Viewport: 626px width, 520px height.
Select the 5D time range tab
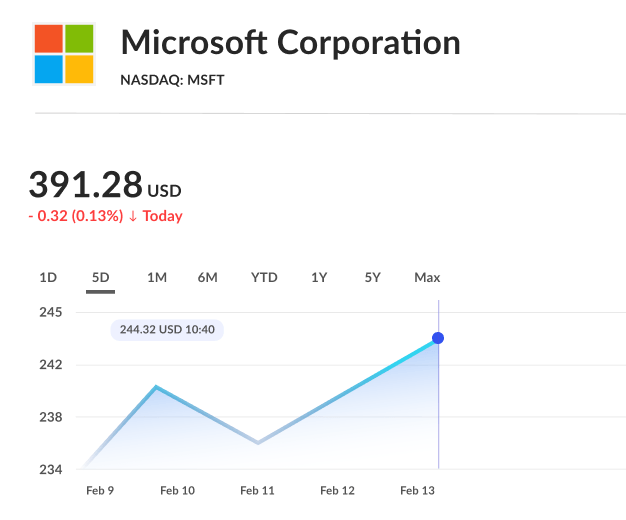(x=100, y=278)
